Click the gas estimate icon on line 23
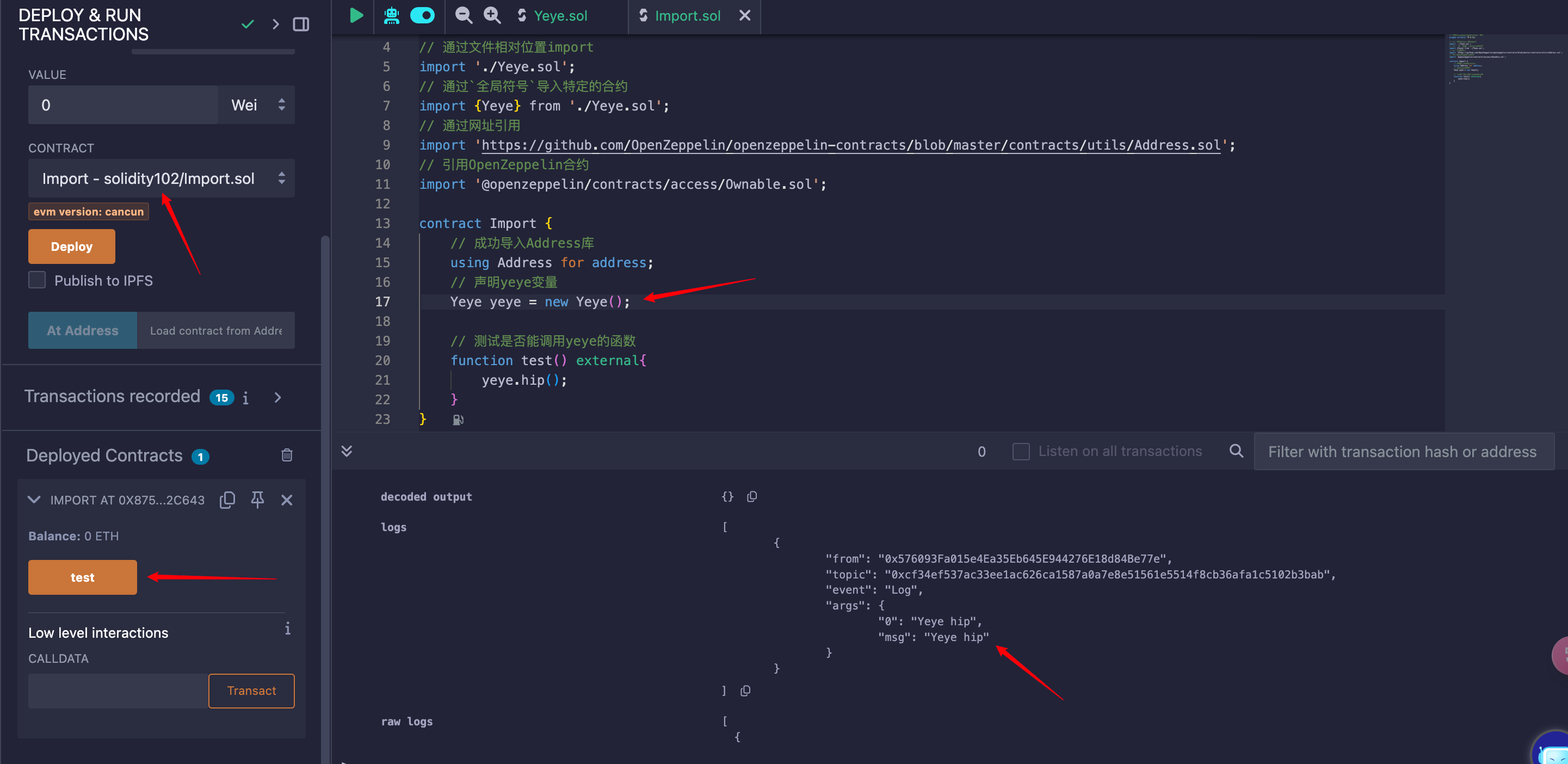Image resolution: width=1568 pixels, height=764 pixels. tap(458, 420)
